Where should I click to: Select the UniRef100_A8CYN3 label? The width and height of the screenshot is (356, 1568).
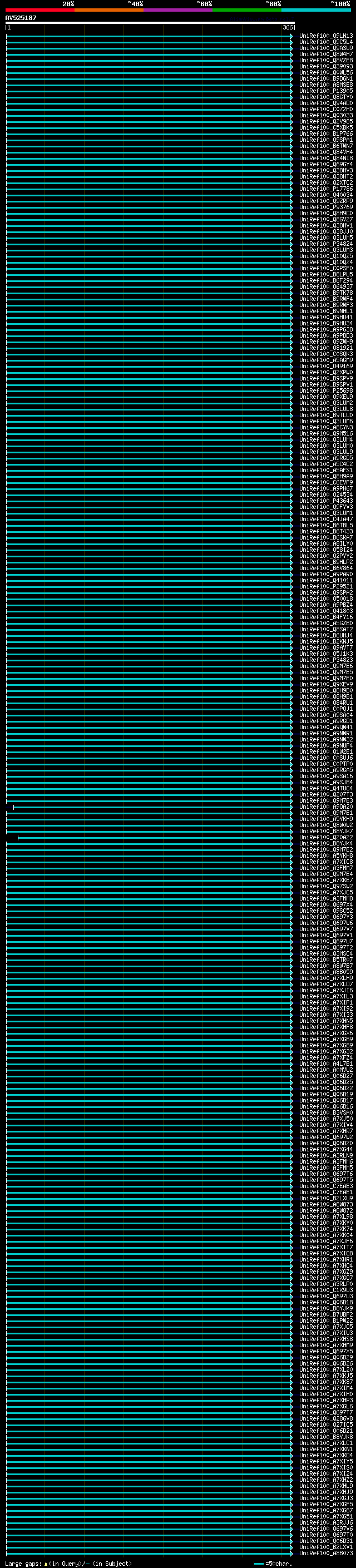(325, 428)
